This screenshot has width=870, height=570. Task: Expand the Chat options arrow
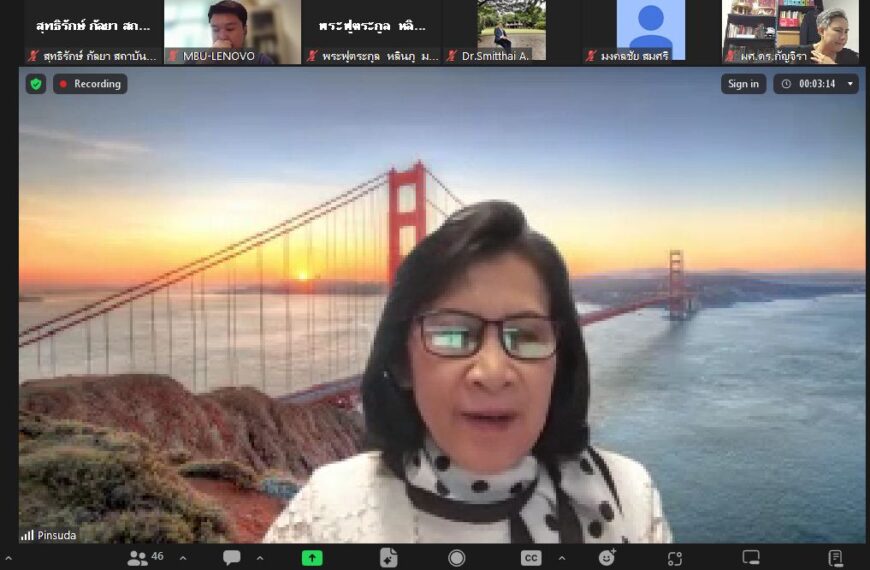pos(260,558)
